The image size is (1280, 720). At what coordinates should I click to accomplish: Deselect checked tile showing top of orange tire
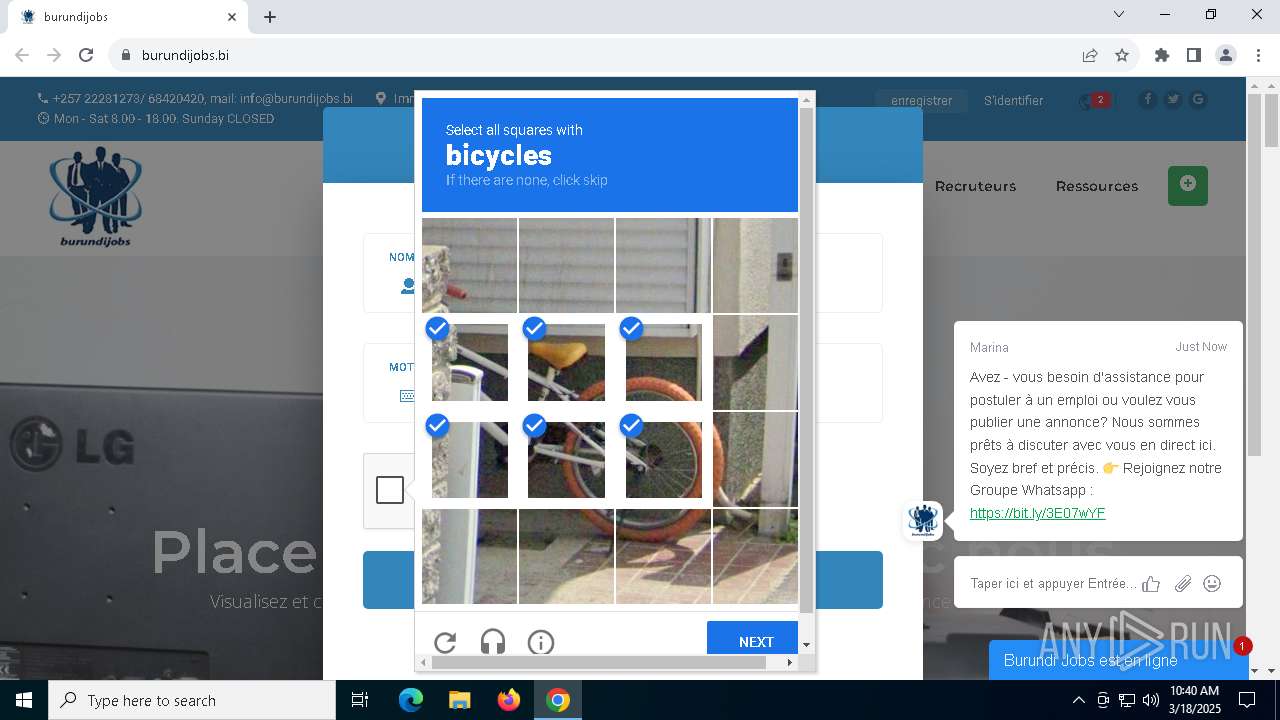tap(663, 362)
